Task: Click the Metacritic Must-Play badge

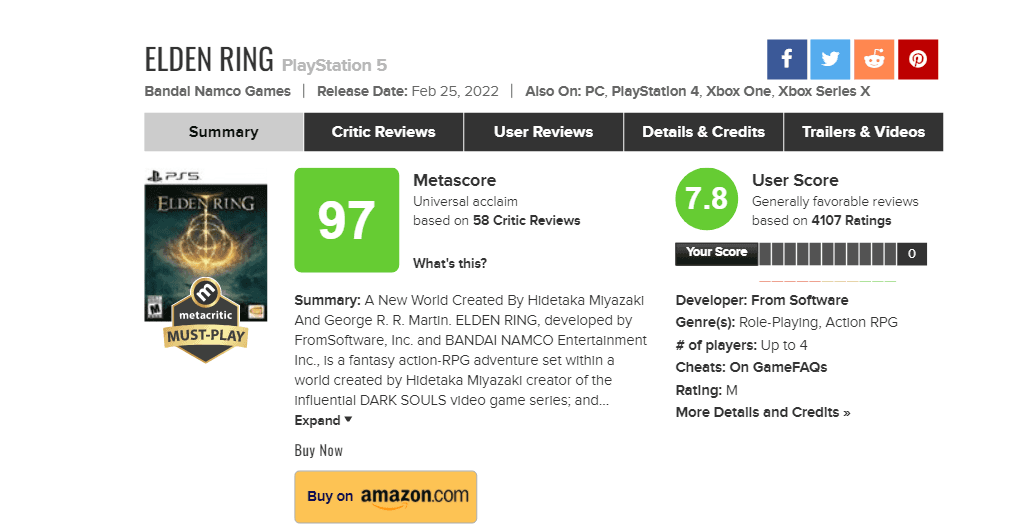Action: 206,318
